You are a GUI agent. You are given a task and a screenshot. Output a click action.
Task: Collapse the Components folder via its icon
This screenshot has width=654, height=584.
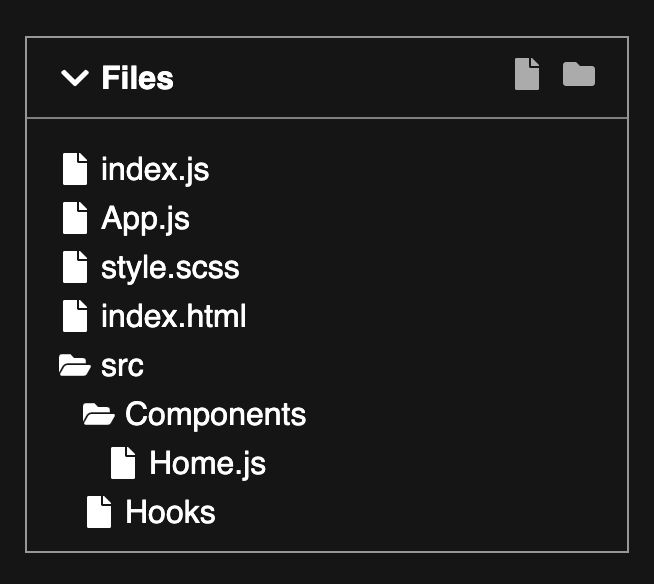98,414
